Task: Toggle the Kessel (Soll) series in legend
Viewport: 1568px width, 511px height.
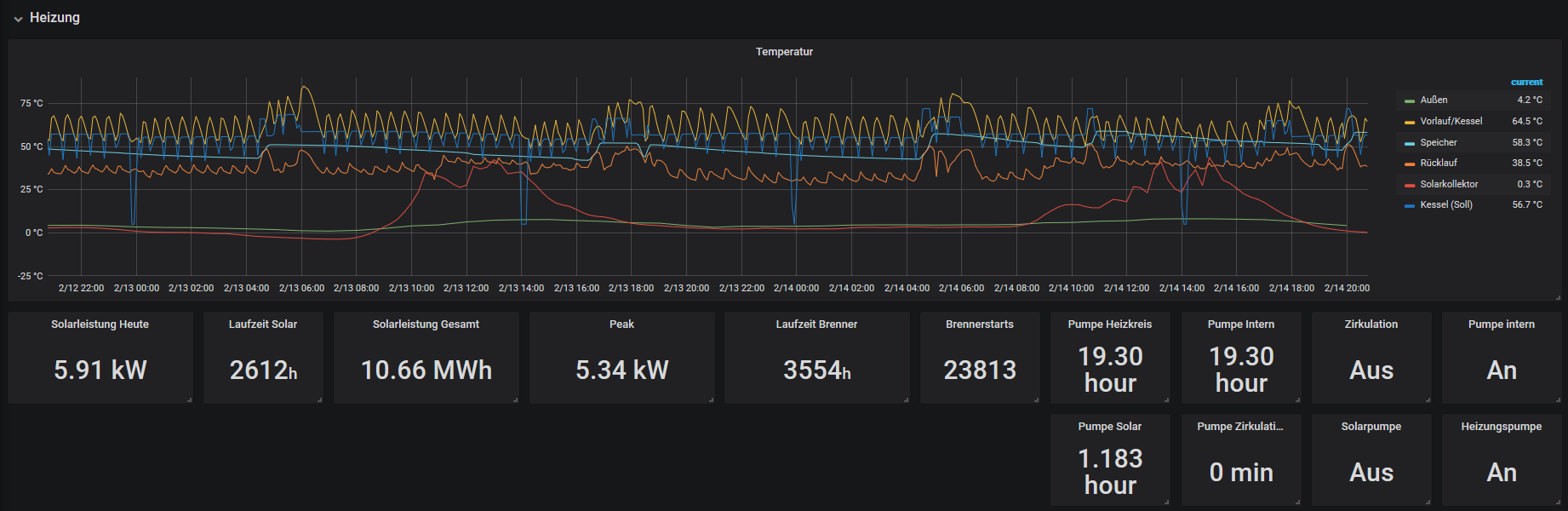Action: coord(1446,204)
